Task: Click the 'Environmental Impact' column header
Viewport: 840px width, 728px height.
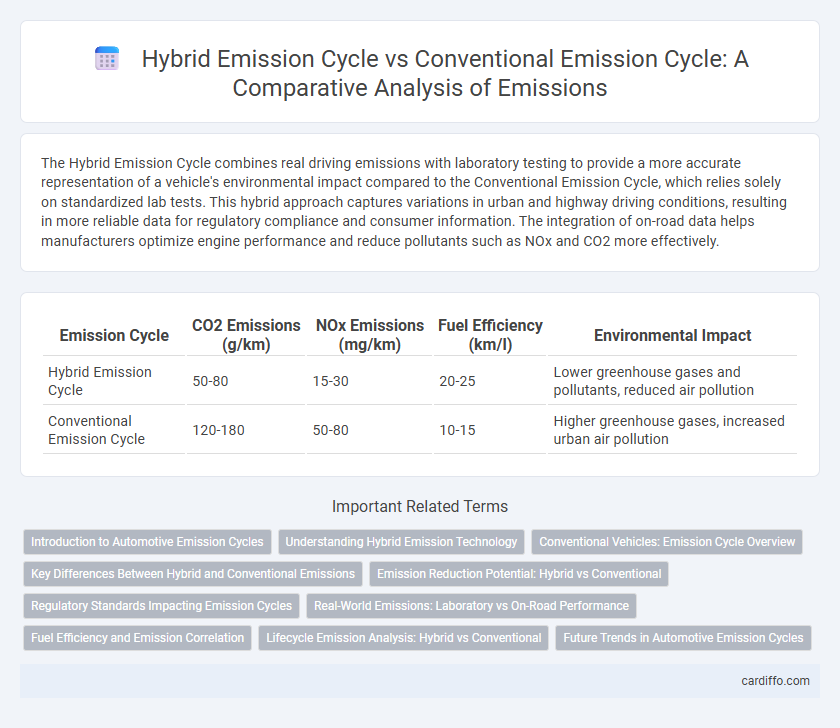Action: pos(672,335)
